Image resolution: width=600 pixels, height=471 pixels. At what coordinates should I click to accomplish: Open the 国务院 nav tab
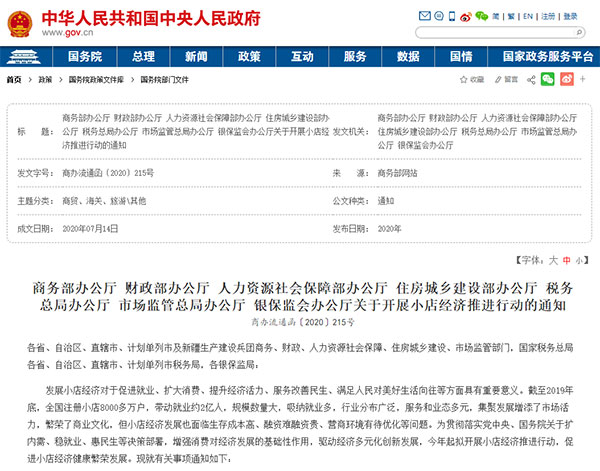(85, 57)
